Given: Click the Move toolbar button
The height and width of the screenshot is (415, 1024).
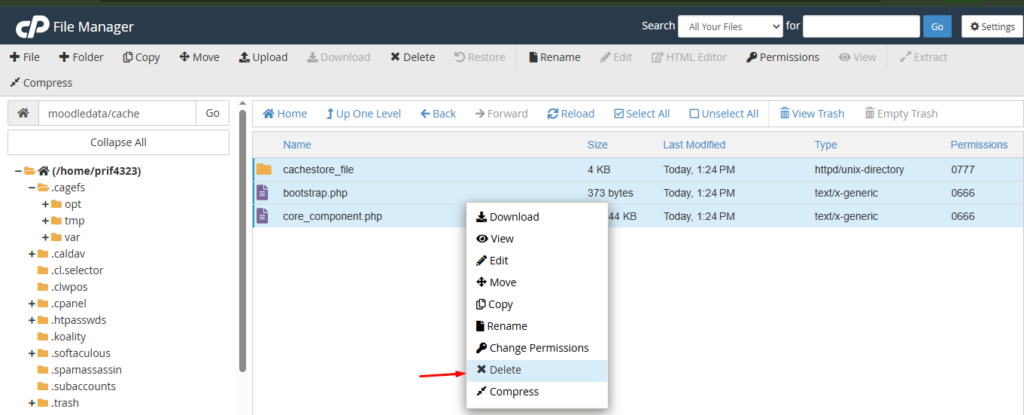Looking at the screenshot, I should [x=199, y=58].
